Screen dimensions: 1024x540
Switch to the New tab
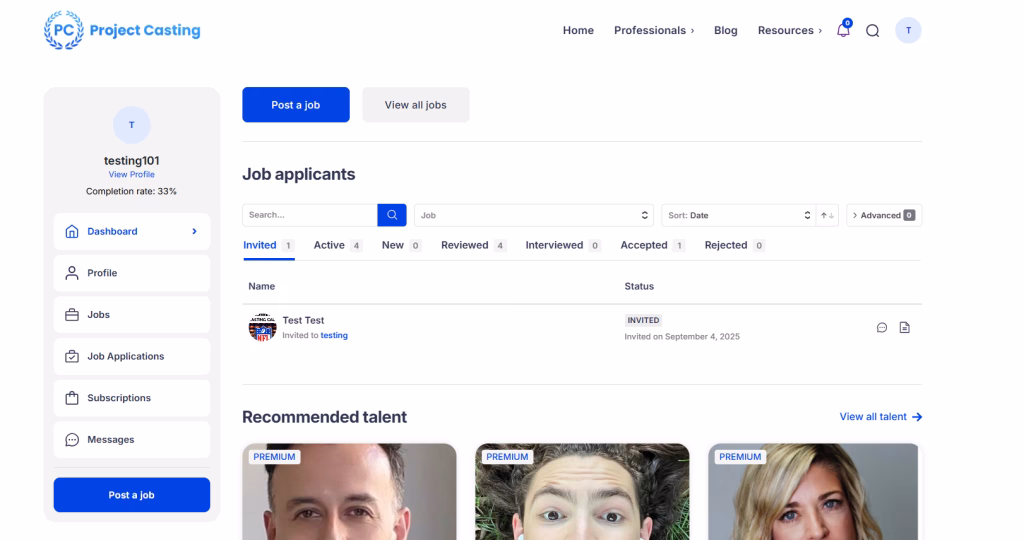[x=402, y=246]
